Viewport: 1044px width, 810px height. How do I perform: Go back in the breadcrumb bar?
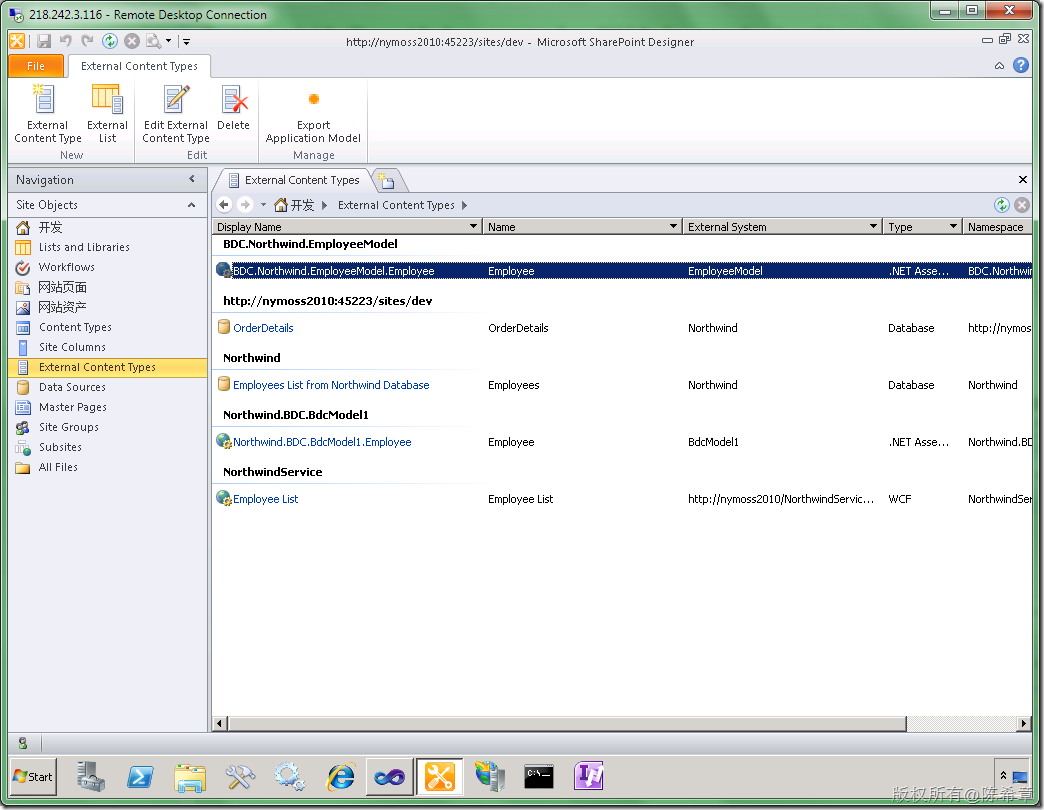coord(224,205)
